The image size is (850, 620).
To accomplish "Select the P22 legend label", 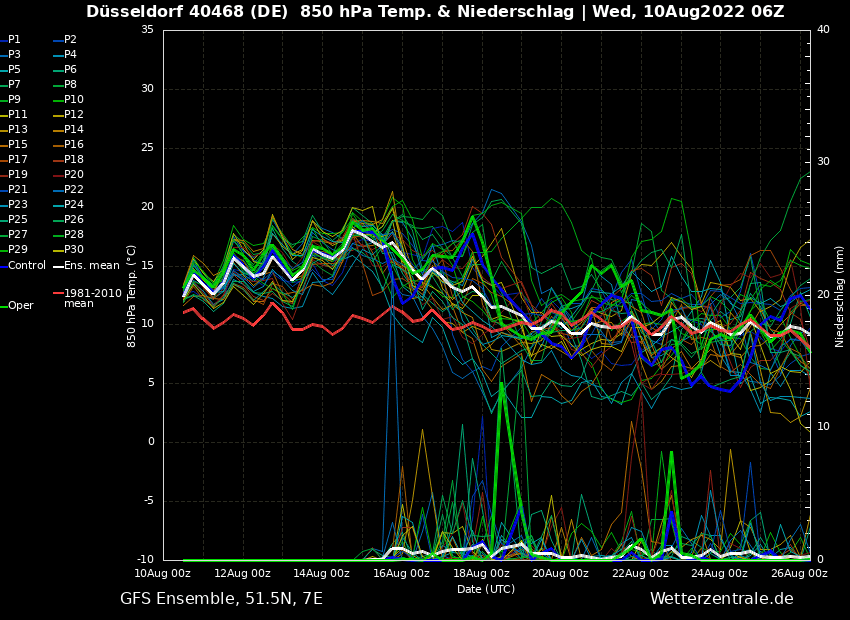I will point(74,190).
